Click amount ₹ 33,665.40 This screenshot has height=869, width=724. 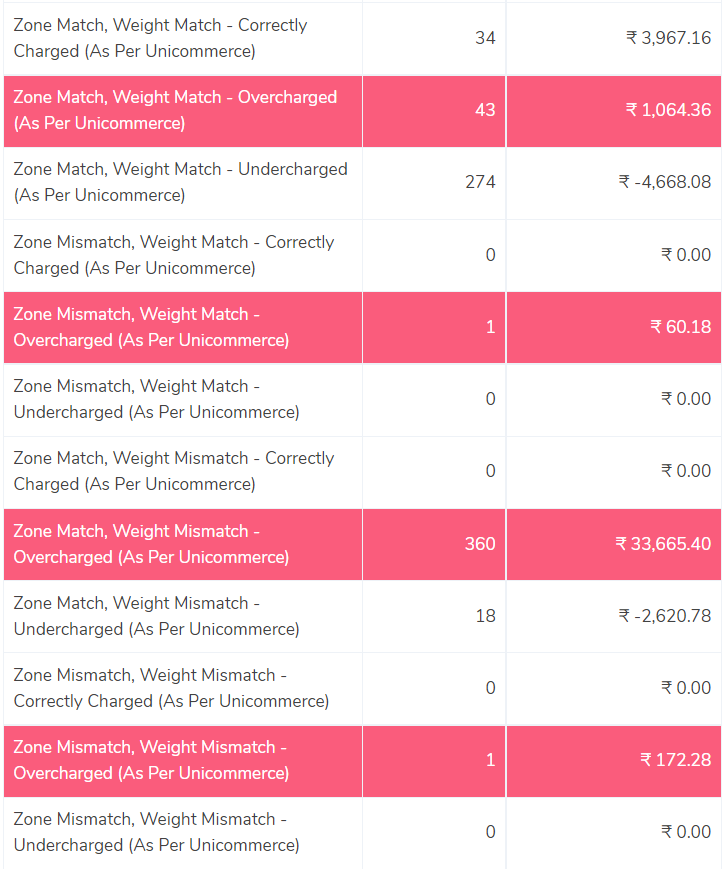pyautogui.click(x=663, y=544)
